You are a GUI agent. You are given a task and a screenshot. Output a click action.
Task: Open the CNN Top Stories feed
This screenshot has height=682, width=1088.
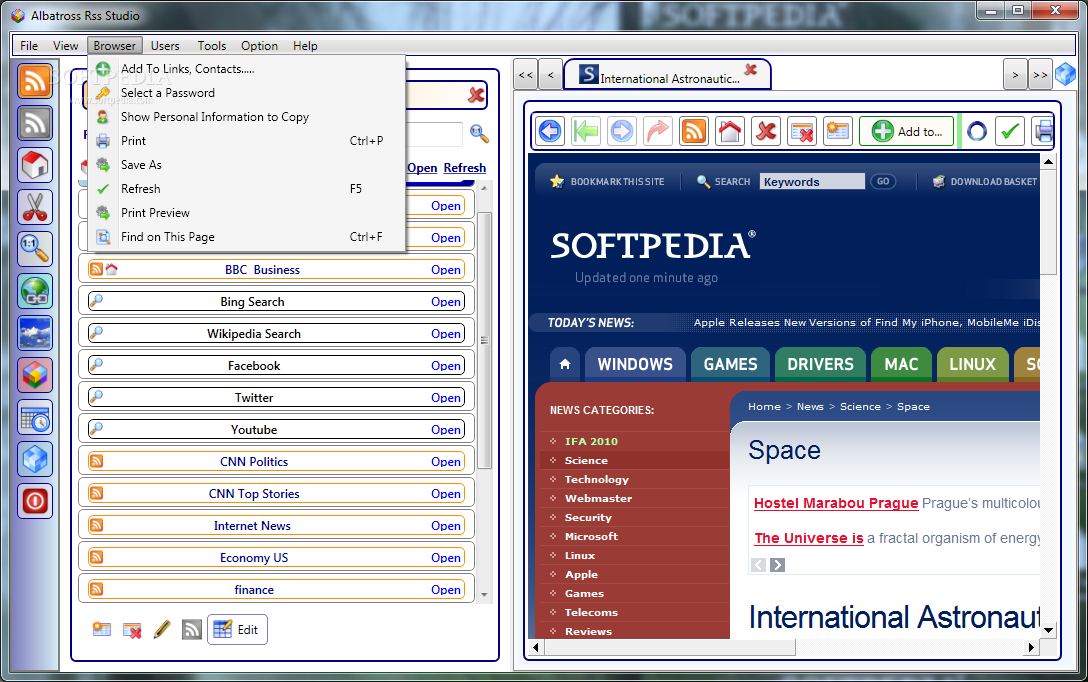[445, 494]
